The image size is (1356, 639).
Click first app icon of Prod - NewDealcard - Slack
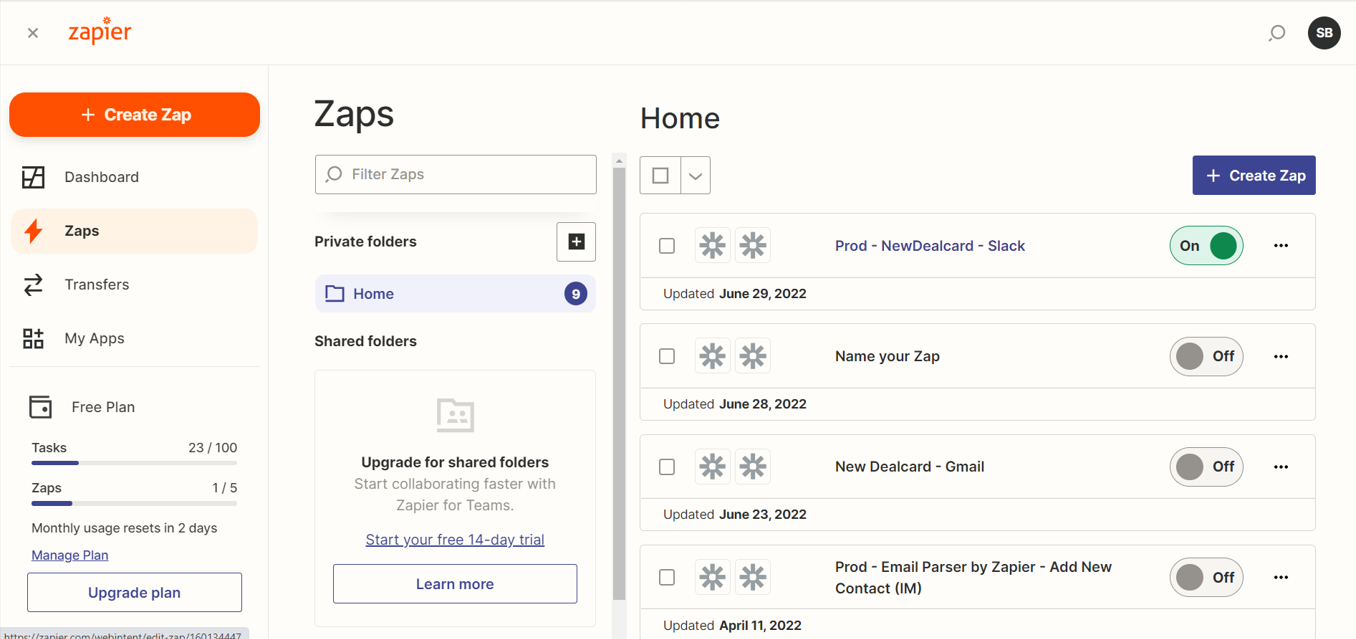point(712,246)
